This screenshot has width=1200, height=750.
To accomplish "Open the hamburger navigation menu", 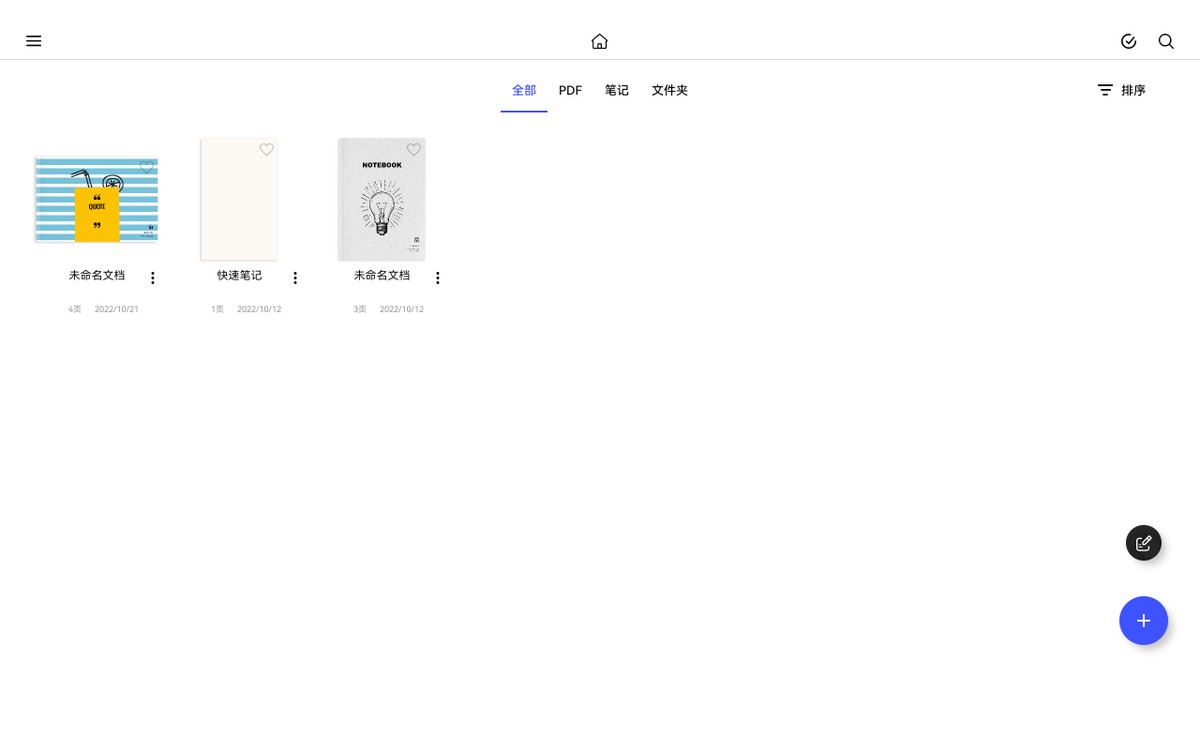I will (33, 41).
